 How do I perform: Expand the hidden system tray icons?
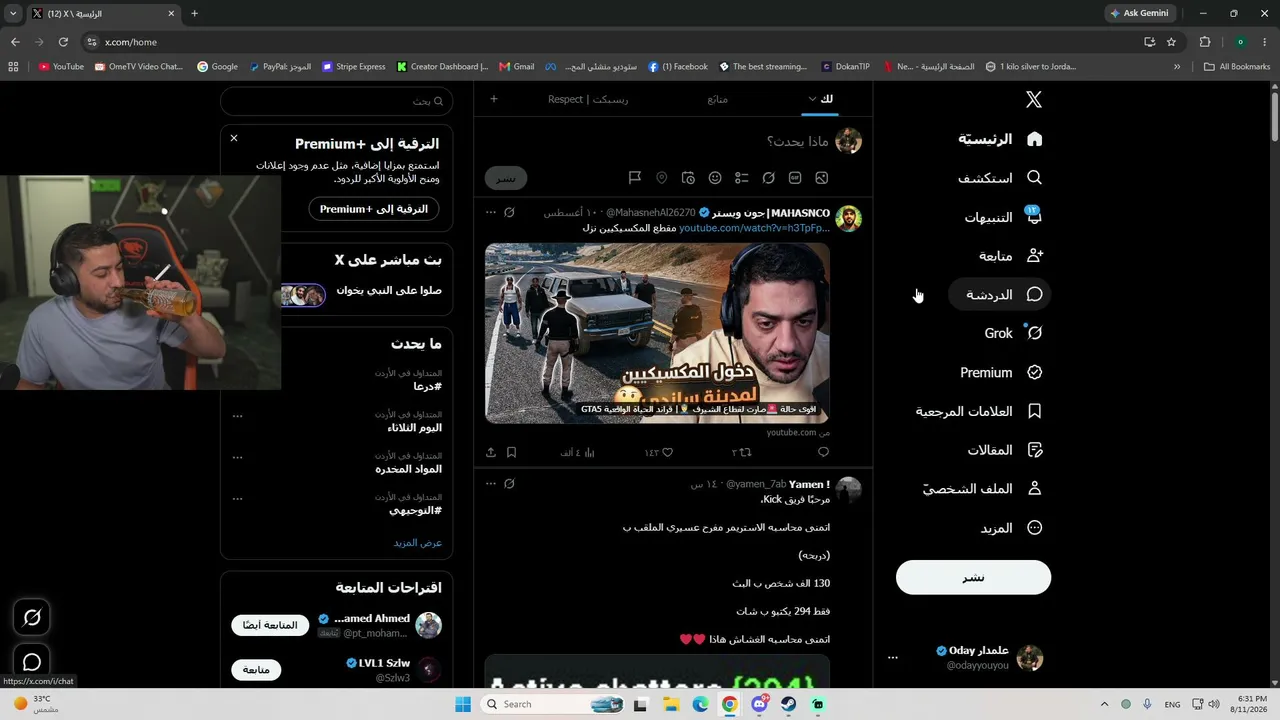tap(1106, 704)
